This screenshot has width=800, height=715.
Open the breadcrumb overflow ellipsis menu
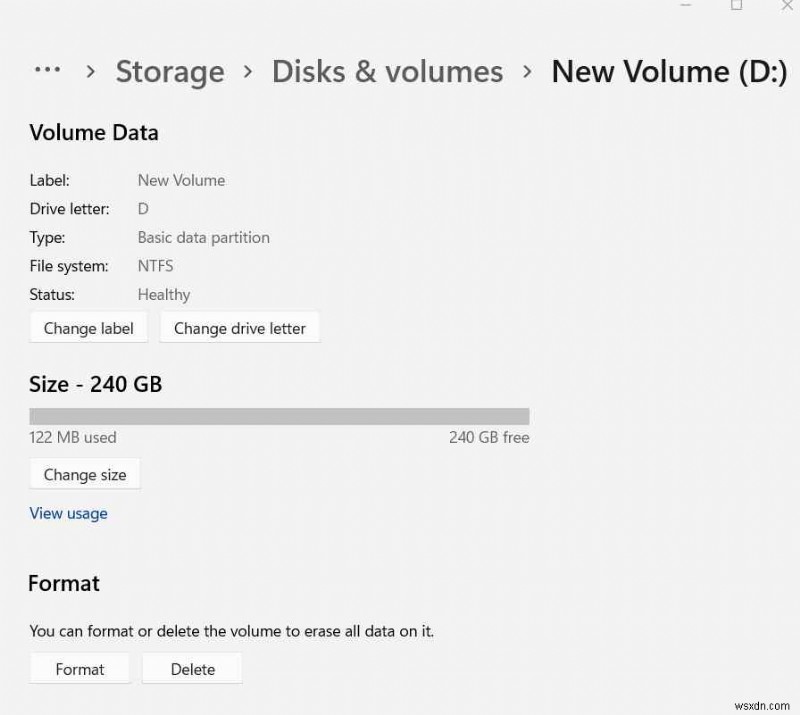[47, 70]
